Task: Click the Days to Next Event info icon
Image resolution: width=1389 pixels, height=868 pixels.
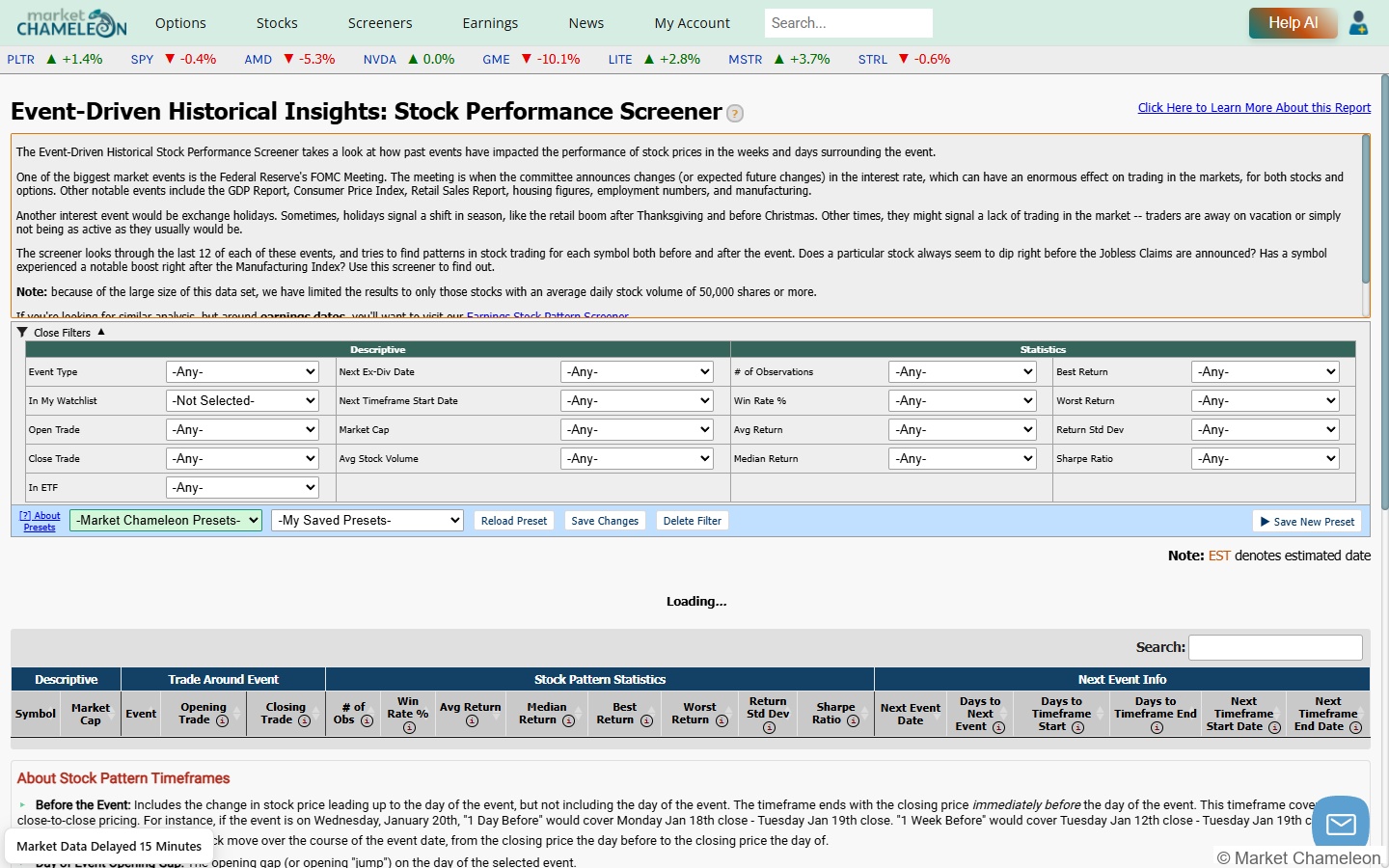Action: click(998, 728)
